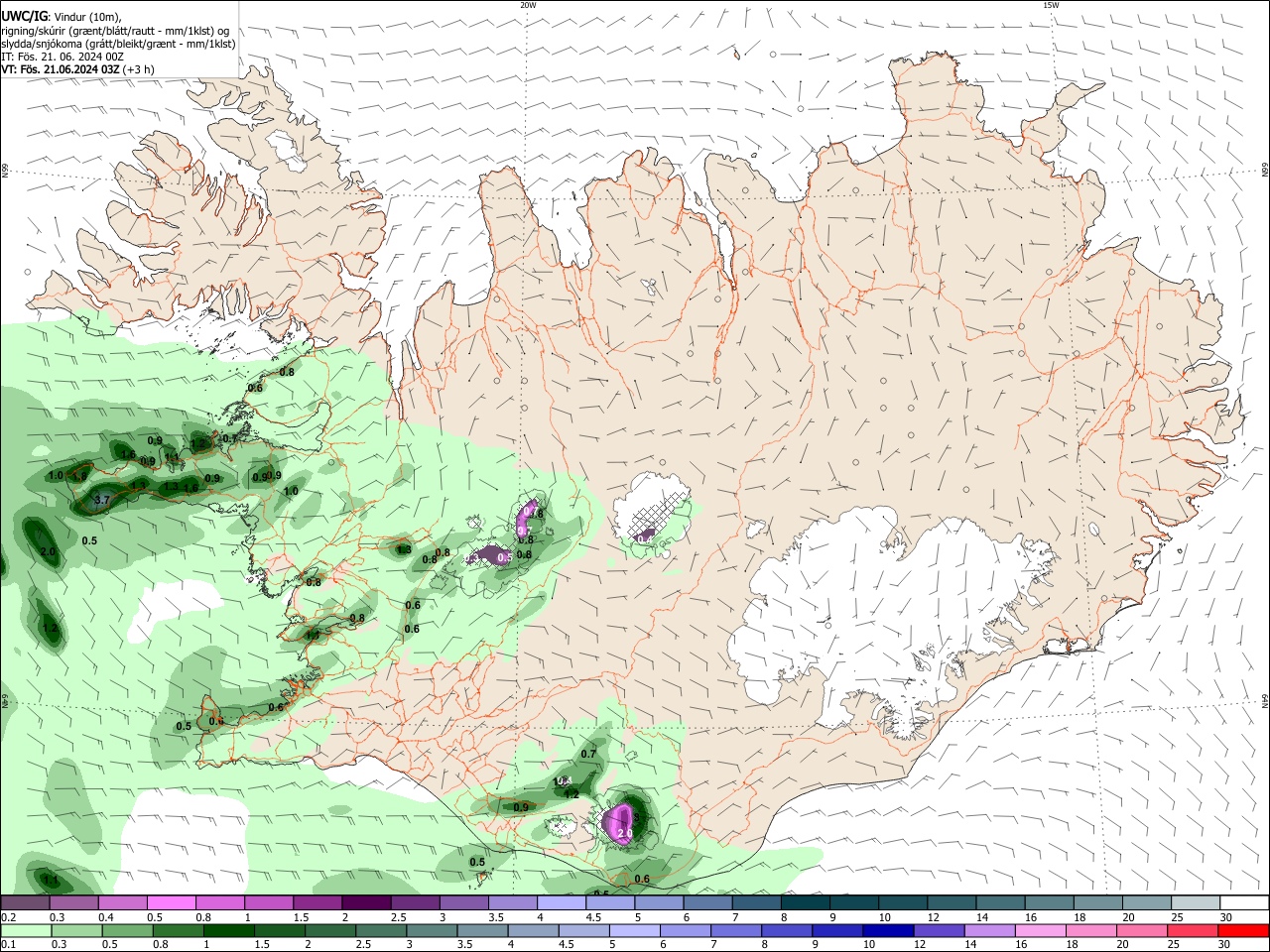The width and height of the screenshot is (1270, 952).
Task: Pick the light pink 16 swatch on lower scale
Action: click(1041, 930)
